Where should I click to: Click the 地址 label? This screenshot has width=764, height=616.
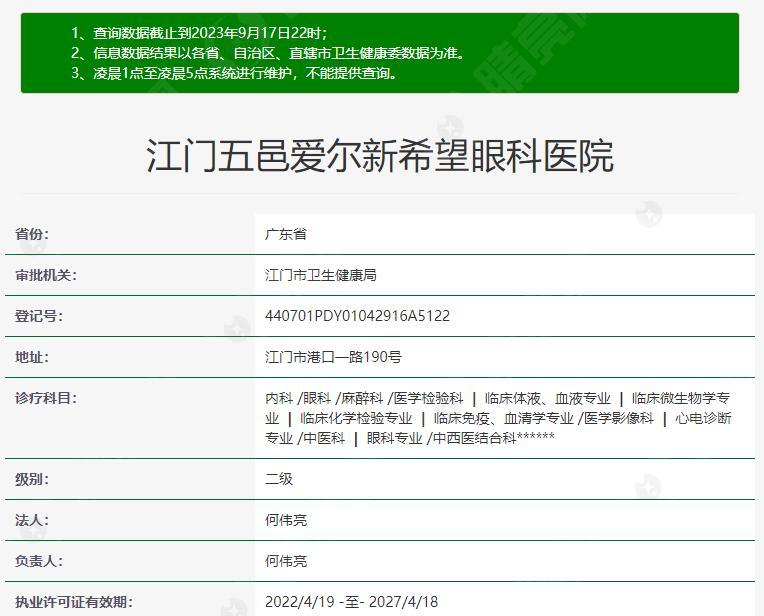click(x=32, y=357)
